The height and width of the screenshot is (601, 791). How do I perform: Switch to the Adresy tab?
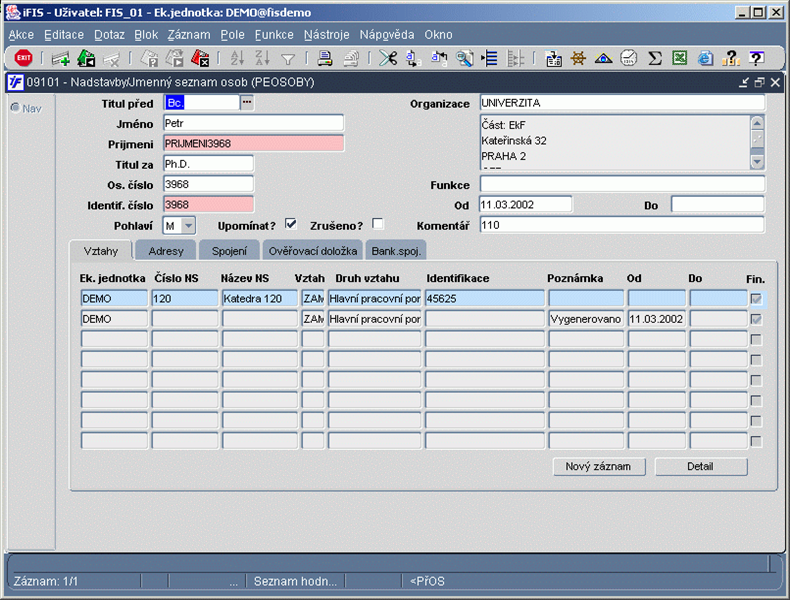[x=165, y=251]
